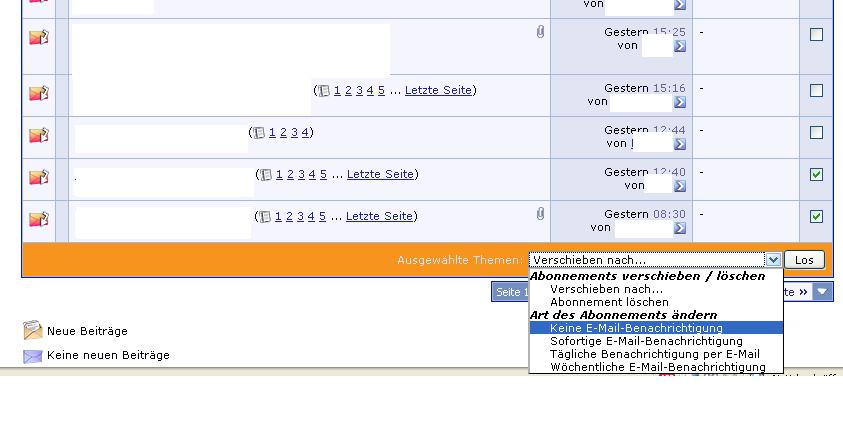Click go-to-last-post arrow in Gestern 12:44 row
The height and width of the screenshot is (448, 843).
pyautogui.click(x=680, y=144)
